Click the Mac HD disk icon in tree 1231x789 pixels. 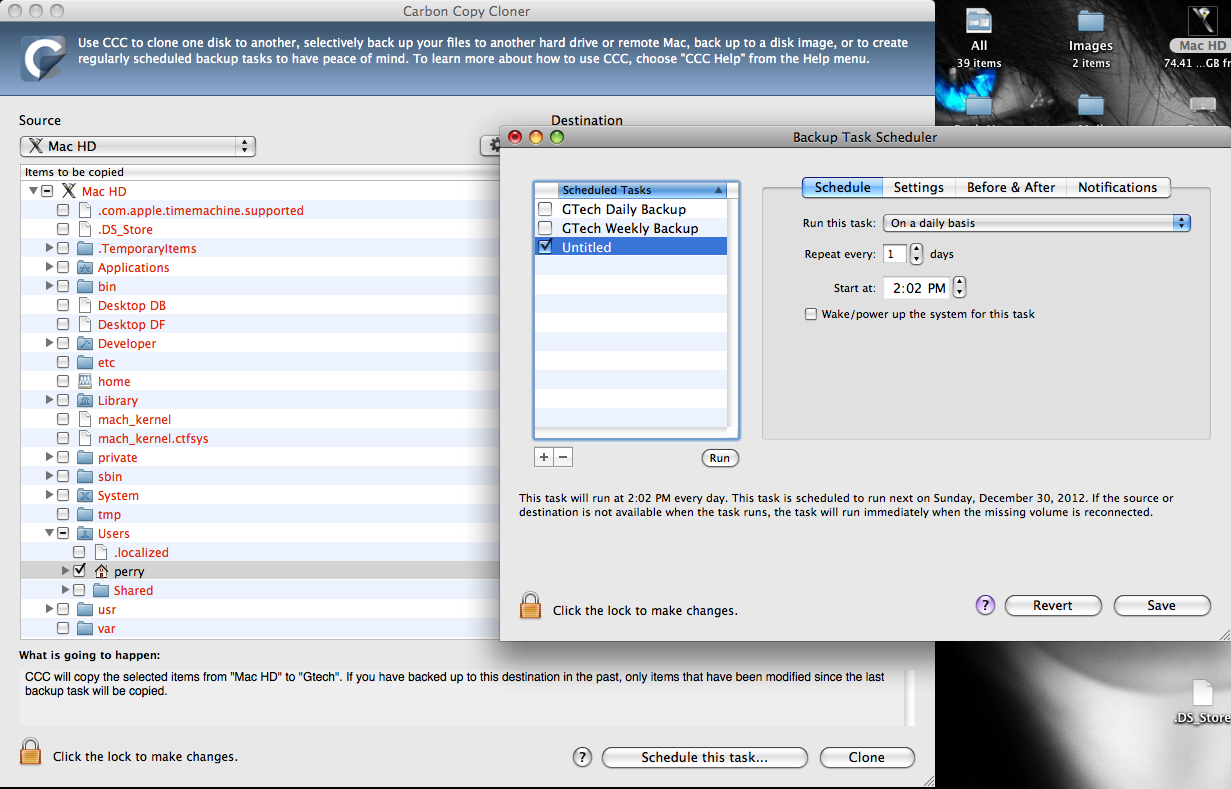tap(69, 191)
